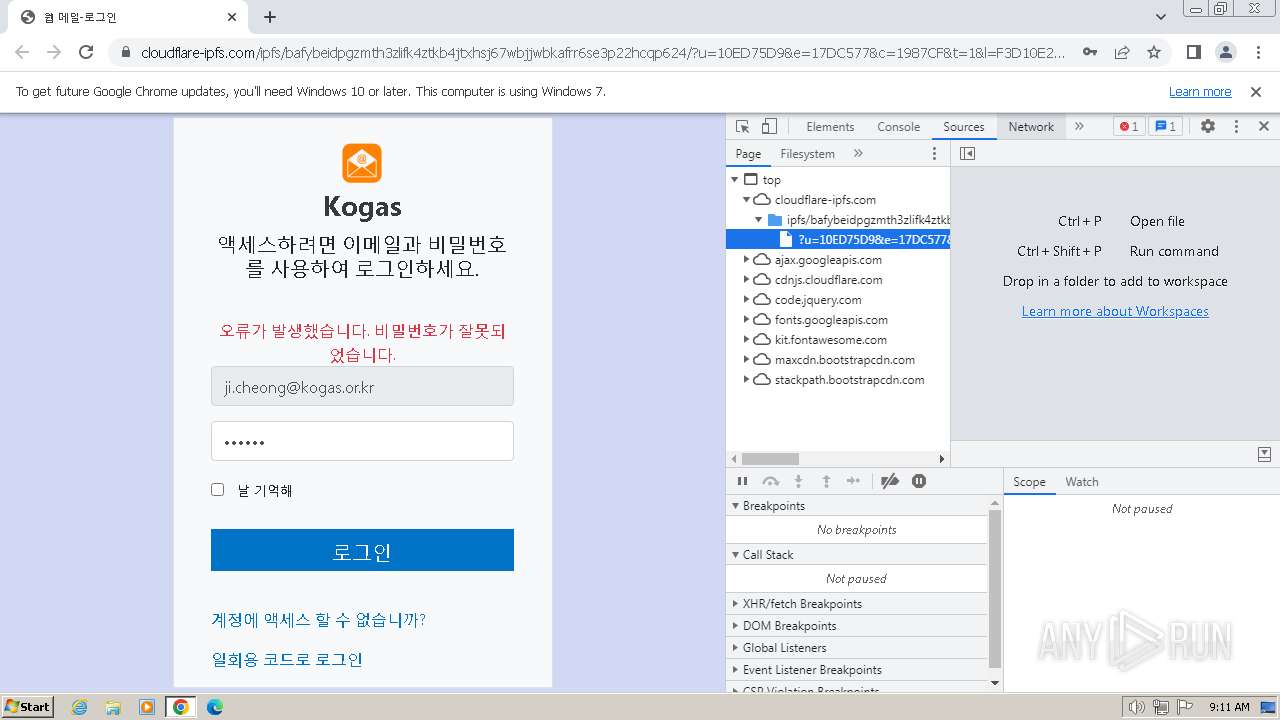Click the ji.cheong@kogas.or.kr email field
The height and width of the screenshot is (720, 1280).
tap(362, 386)
